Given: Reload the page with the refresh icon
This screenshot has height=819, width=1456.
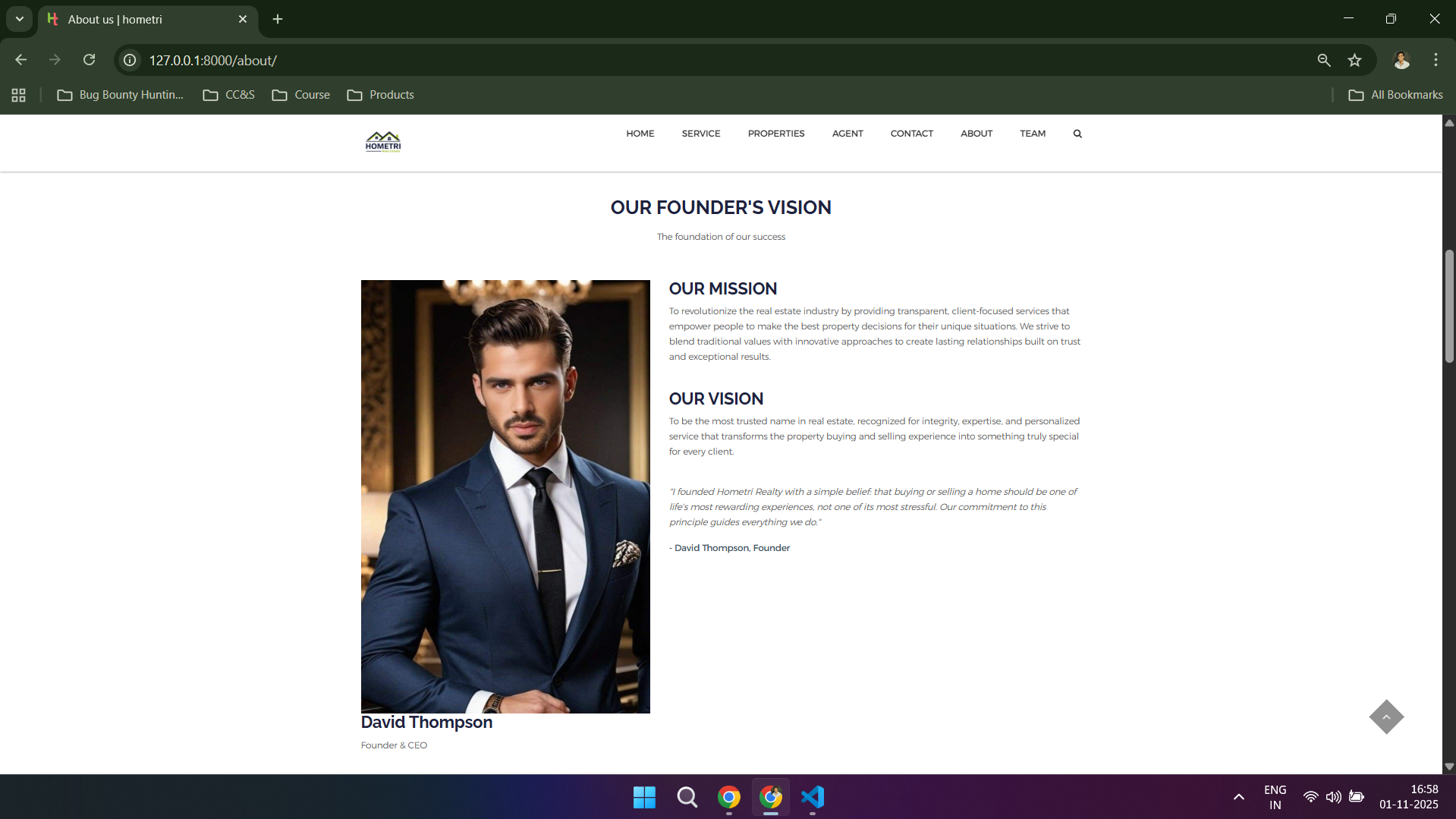Looking at the screenshot, I should click(x=90, y=60).
